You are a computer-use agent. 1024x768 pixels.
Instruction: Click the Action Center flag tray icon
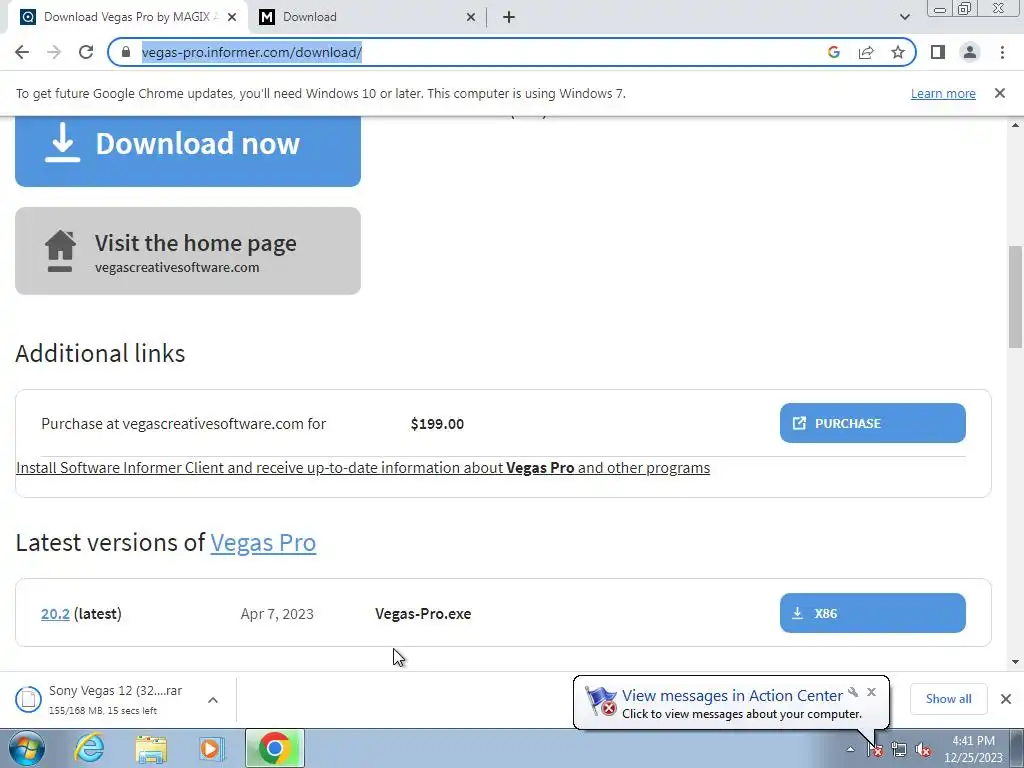[x=875, y=749]
